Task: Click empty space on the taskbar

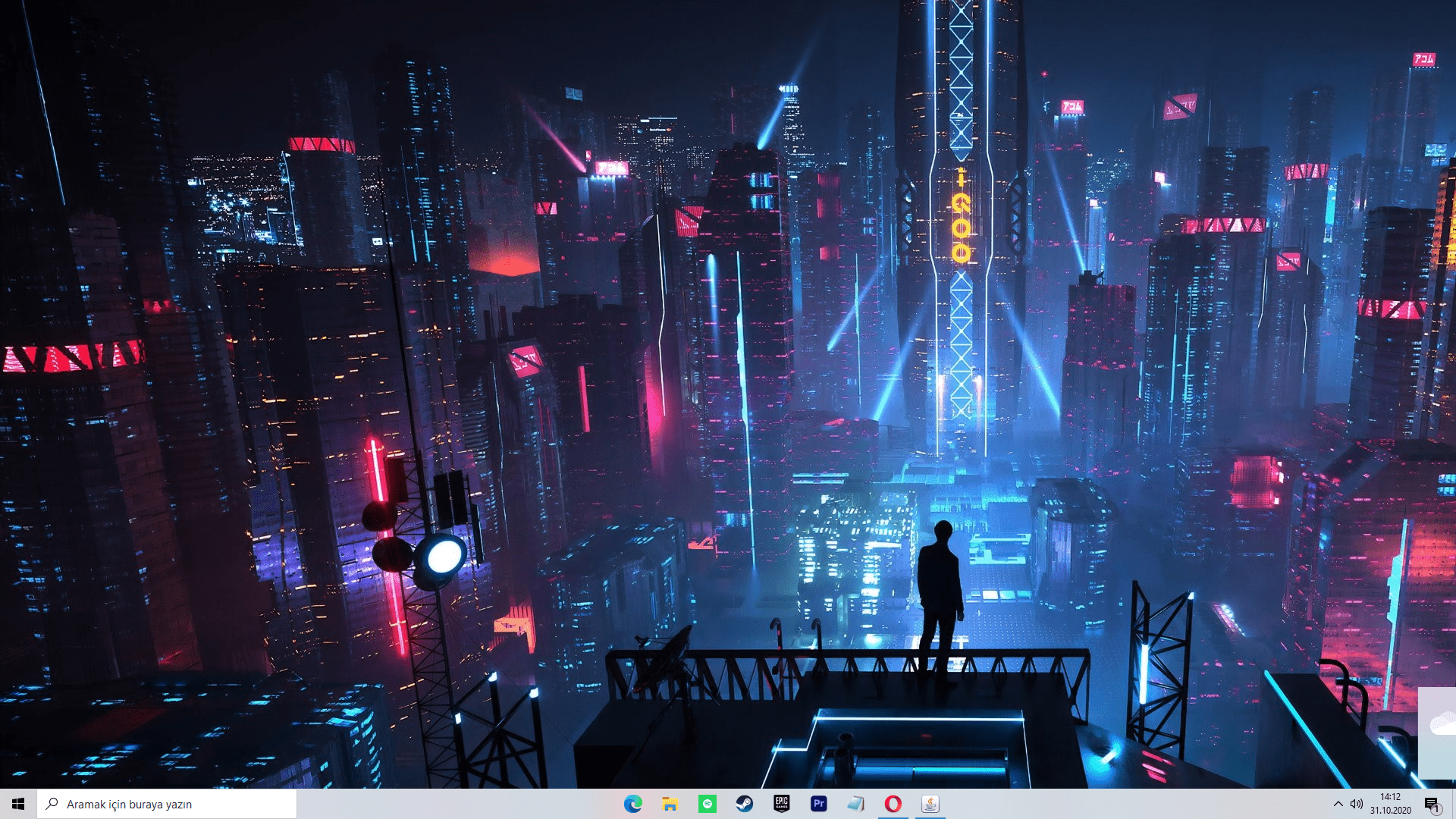Action: pos(455,804)
